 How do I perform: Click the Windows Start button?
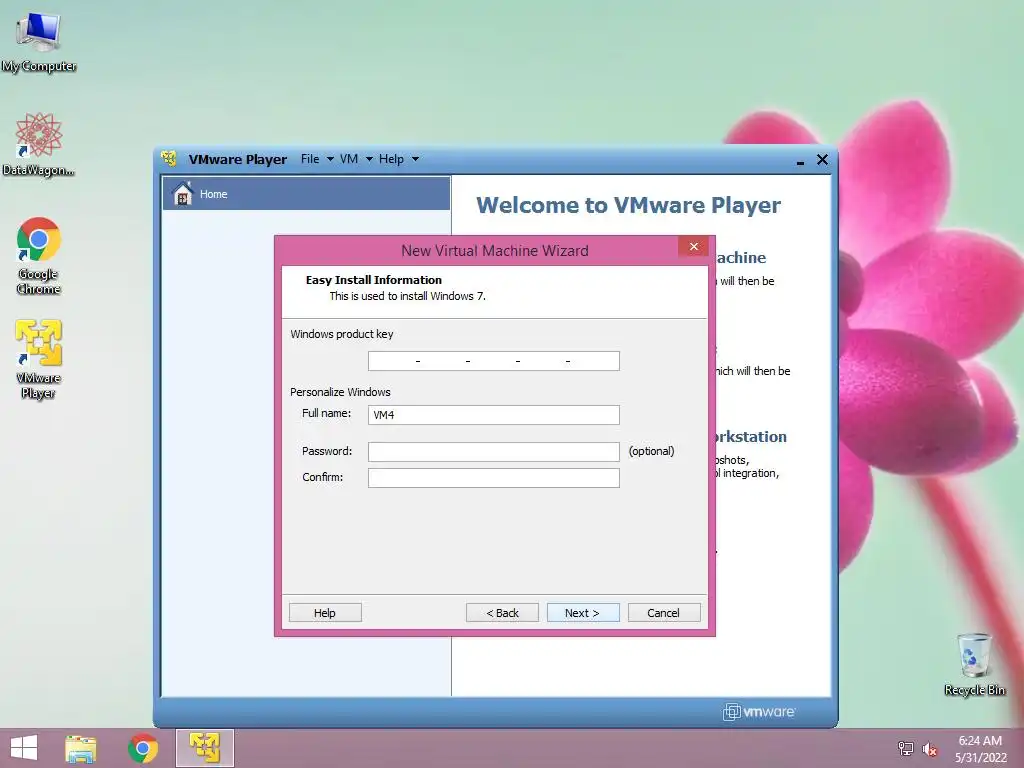point(24,748)
